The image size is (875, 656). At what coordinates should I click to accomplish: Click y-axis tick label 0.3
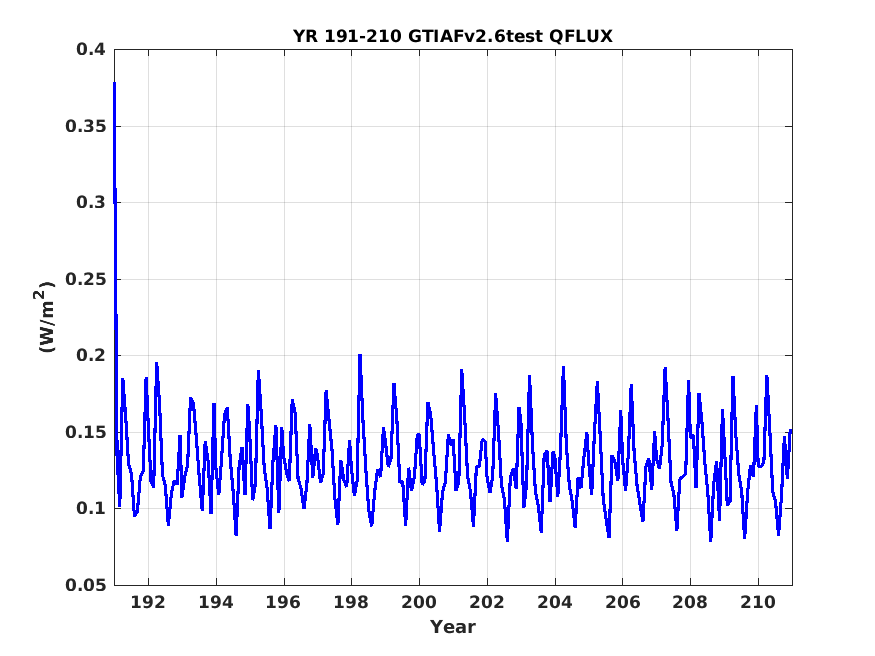pyautogui.click(x=90, y=202)
